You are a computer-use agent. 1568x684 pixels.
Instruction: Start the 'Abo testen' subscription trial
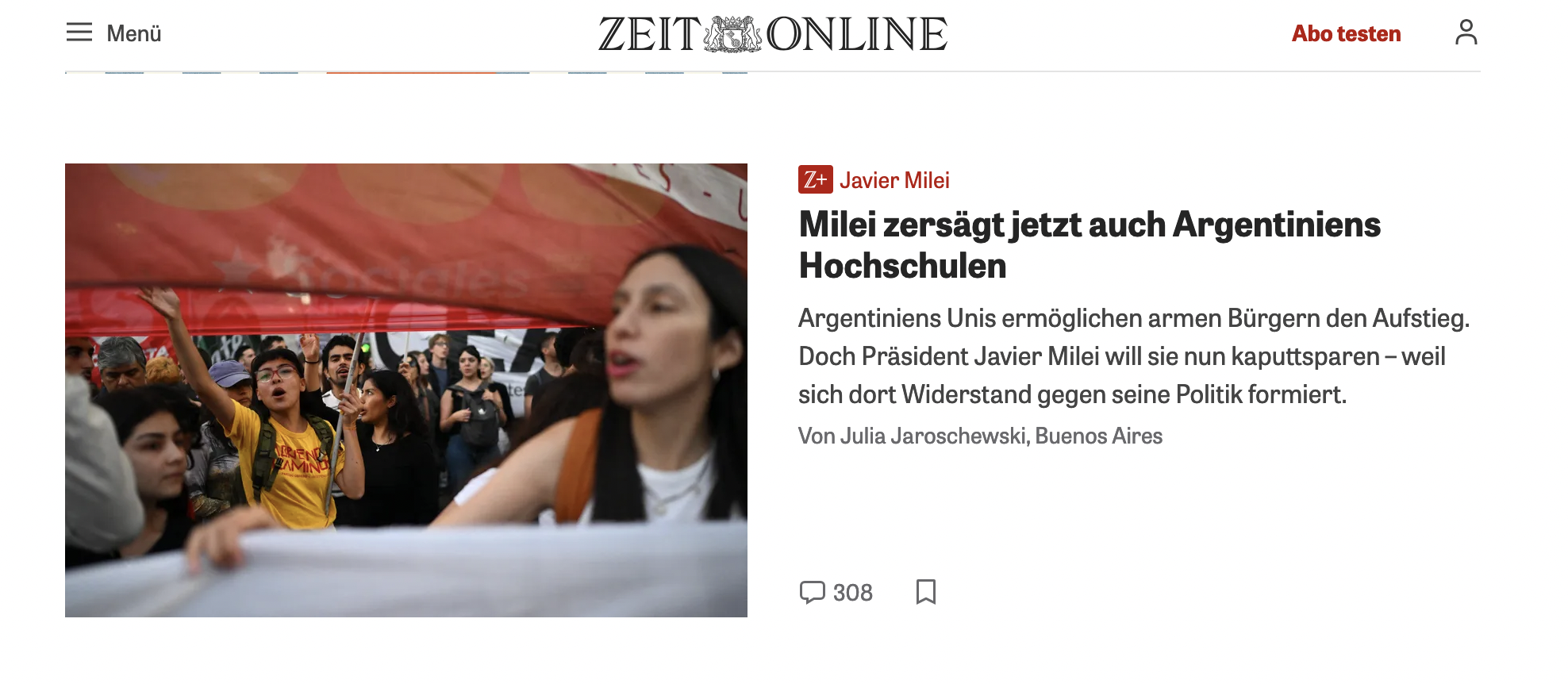(x=1346, y=33)
